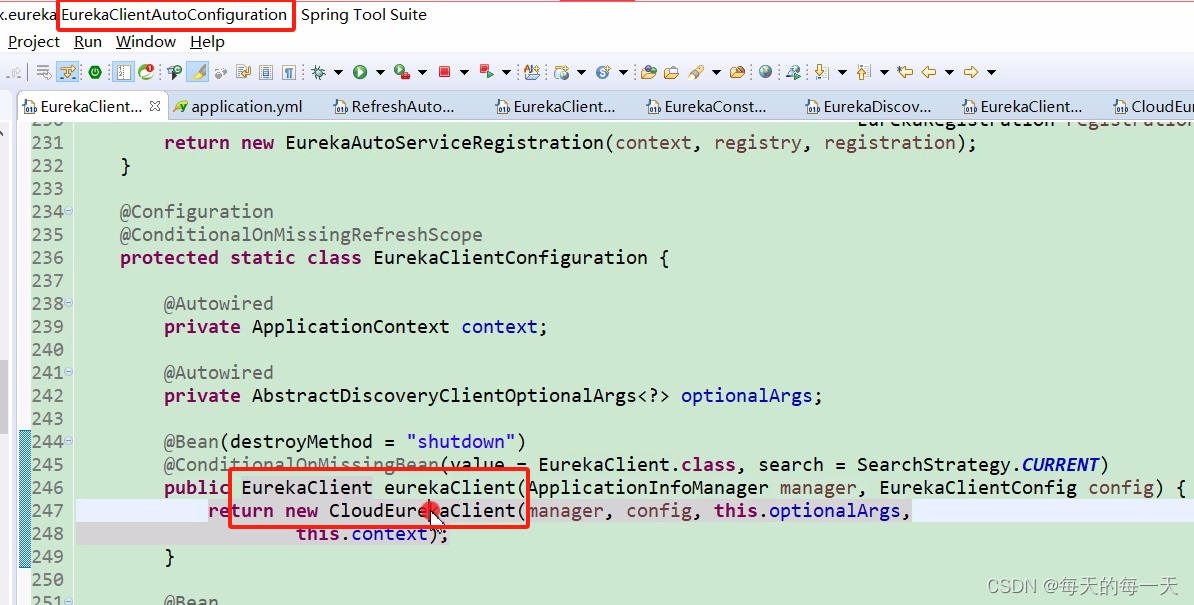Click the Back navigation yellow arrow

pos(929,72)
